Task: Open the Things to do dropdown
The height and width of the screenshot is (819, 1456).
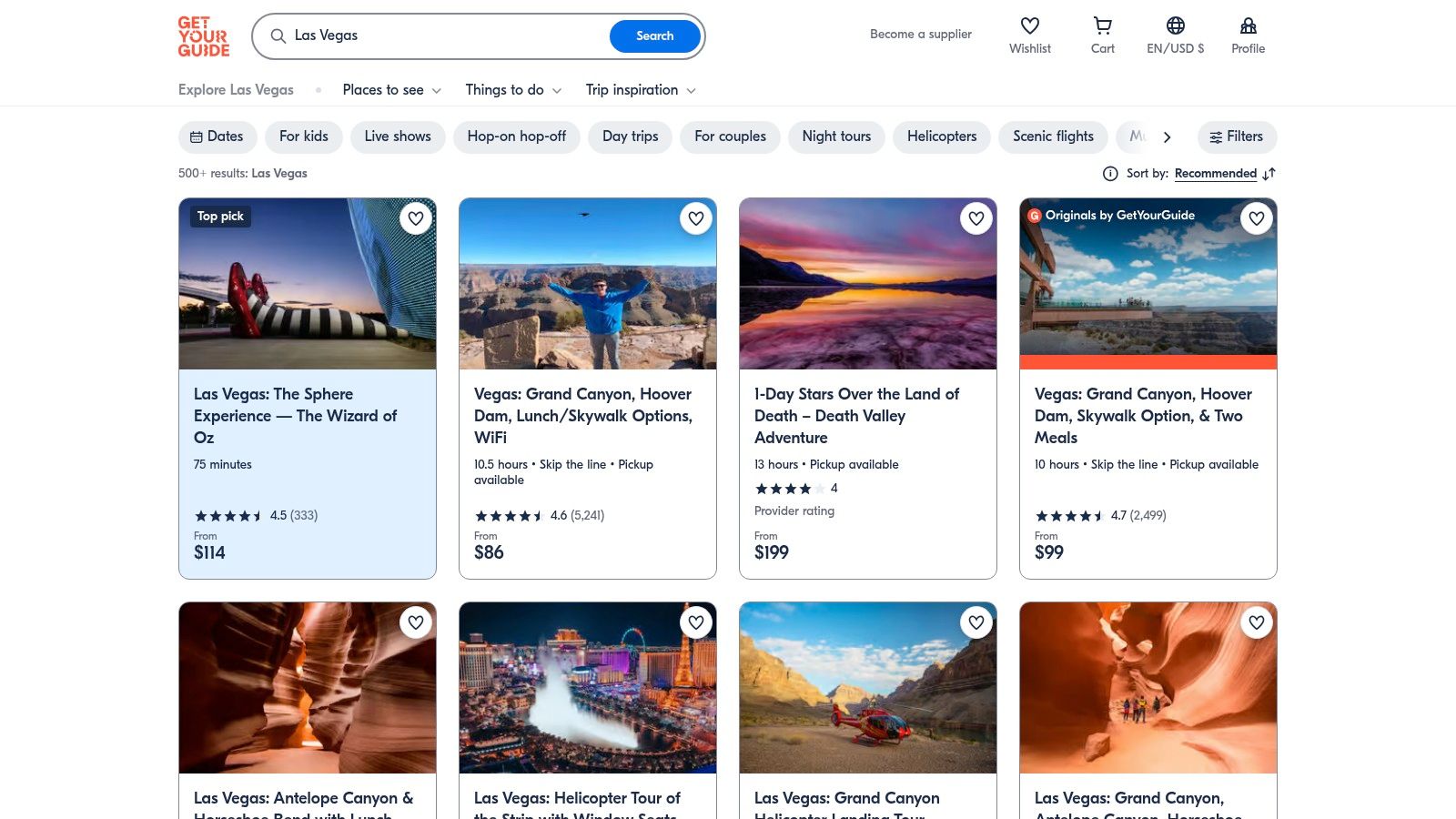Action: coord(512,90)
